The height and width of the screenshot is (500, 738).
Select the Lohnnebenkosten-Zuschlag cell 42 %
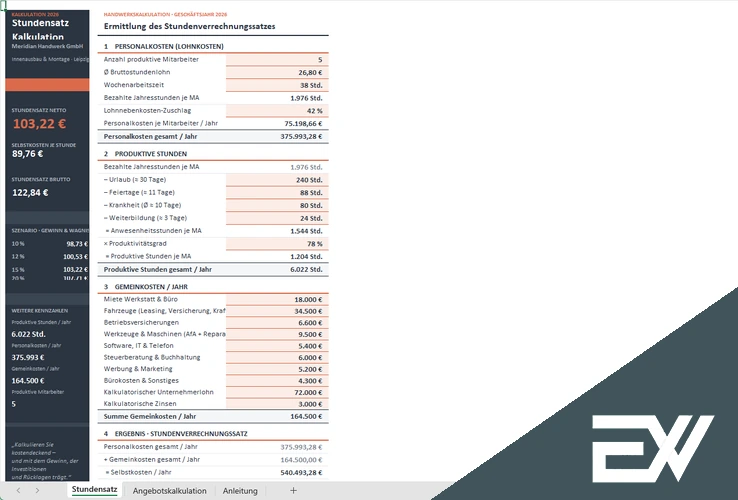[277, 111]
